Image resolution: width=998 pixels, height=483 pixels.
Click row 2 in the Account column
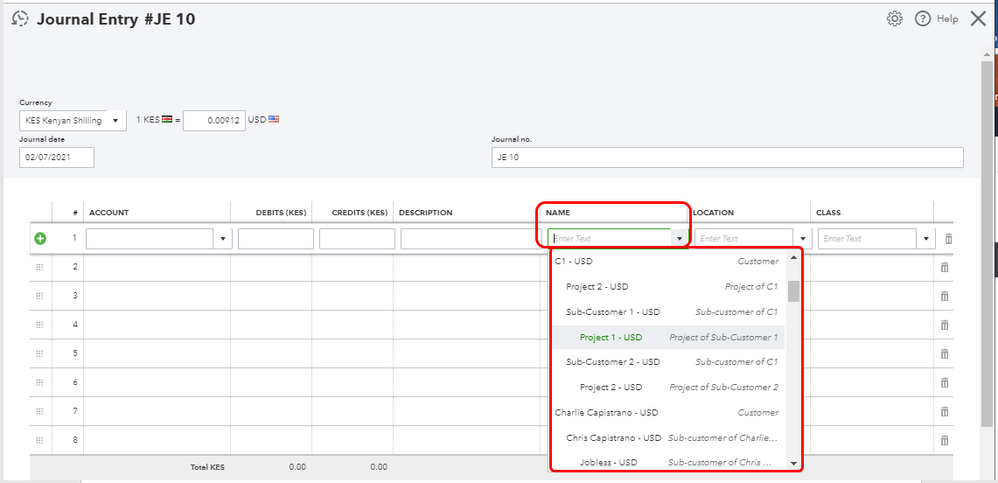[x=157, y=267]
